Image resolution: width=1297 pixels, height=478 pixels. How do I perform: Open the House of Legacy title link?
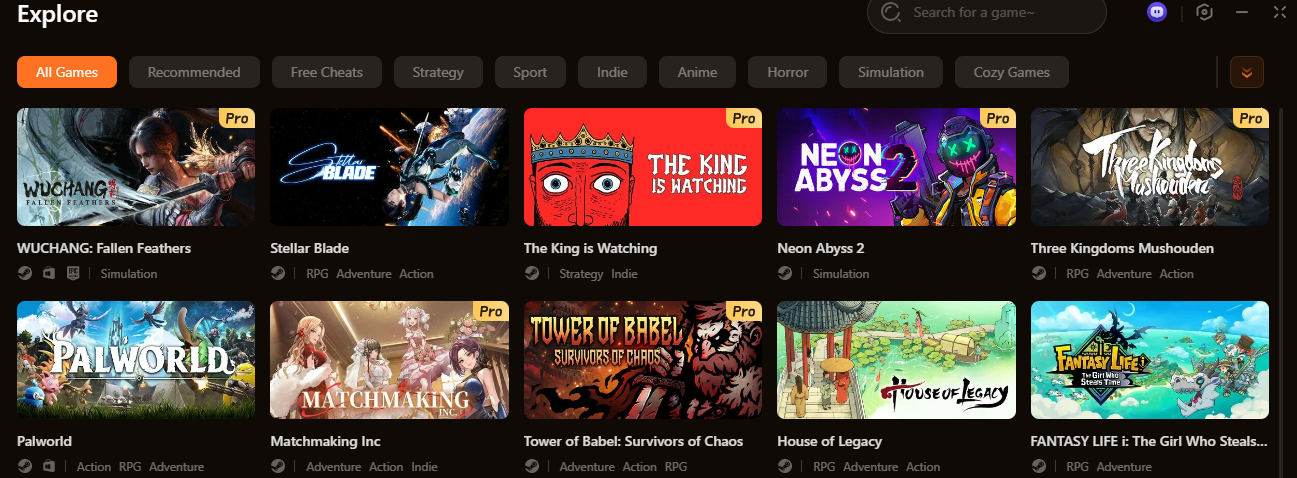(x=830, y=441)
